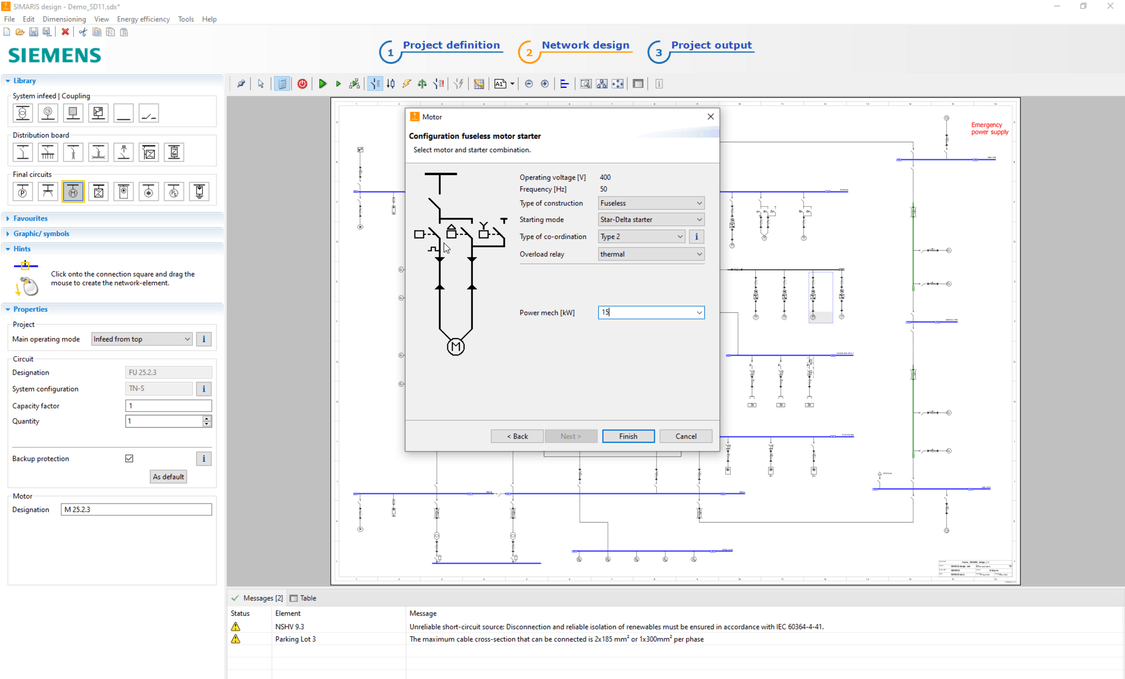Image resolution: width=1125 pixels, height=679 pixels.
Task: Click the Cancel button in Motor dialog
Action: coord(686,436)
